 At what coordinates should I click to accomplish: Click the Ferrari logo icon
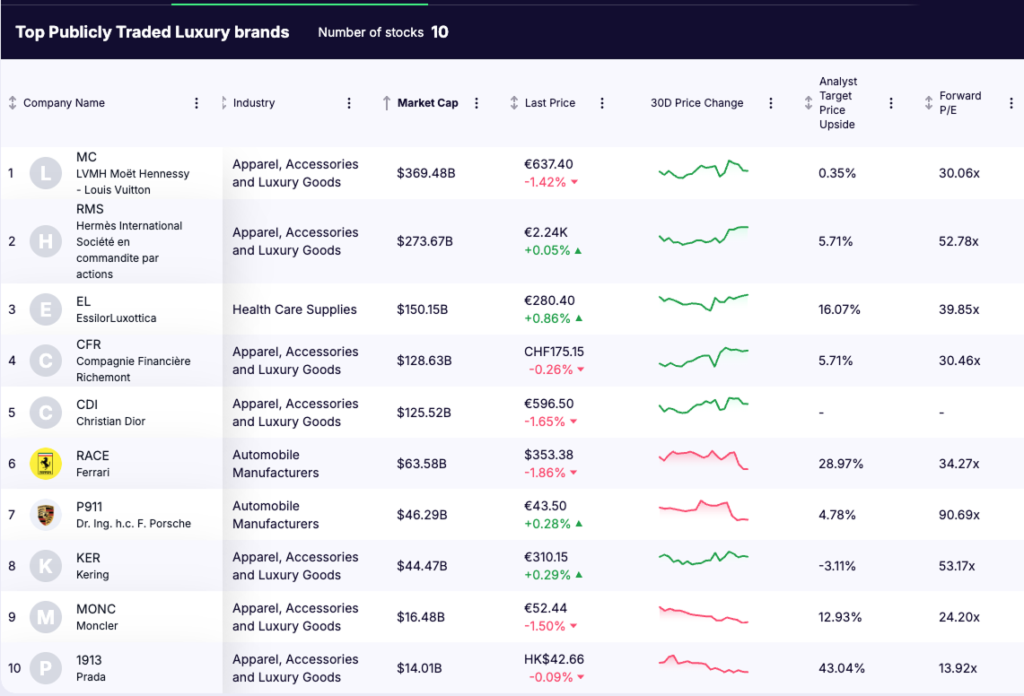click(45, 463)
